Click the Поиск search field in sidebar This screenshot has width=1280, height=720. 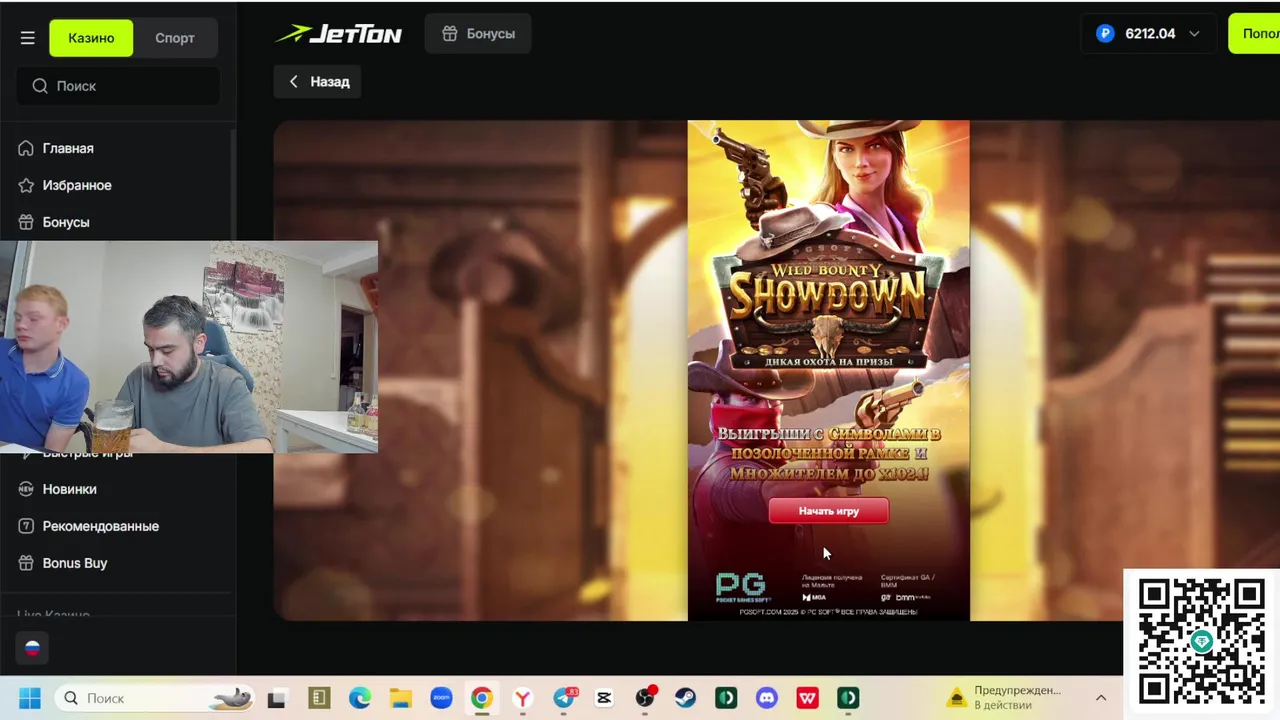tap(118, 86)
